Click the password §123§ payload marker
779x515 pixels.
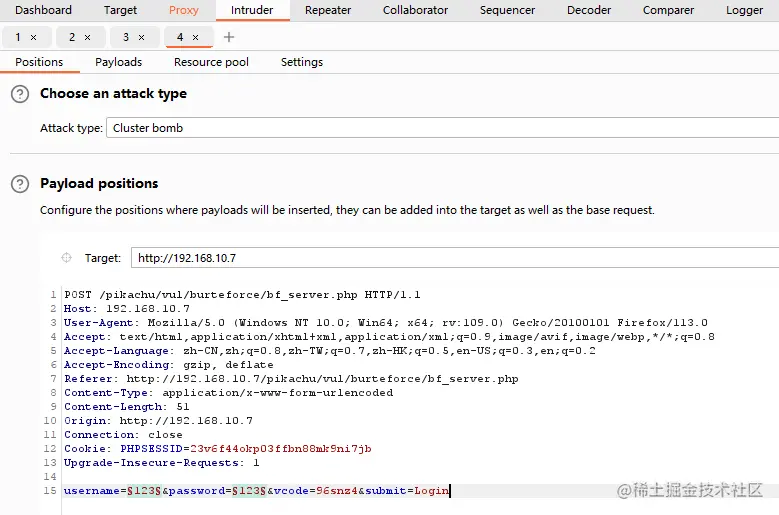pyautogui.click(x=249, y=491)
